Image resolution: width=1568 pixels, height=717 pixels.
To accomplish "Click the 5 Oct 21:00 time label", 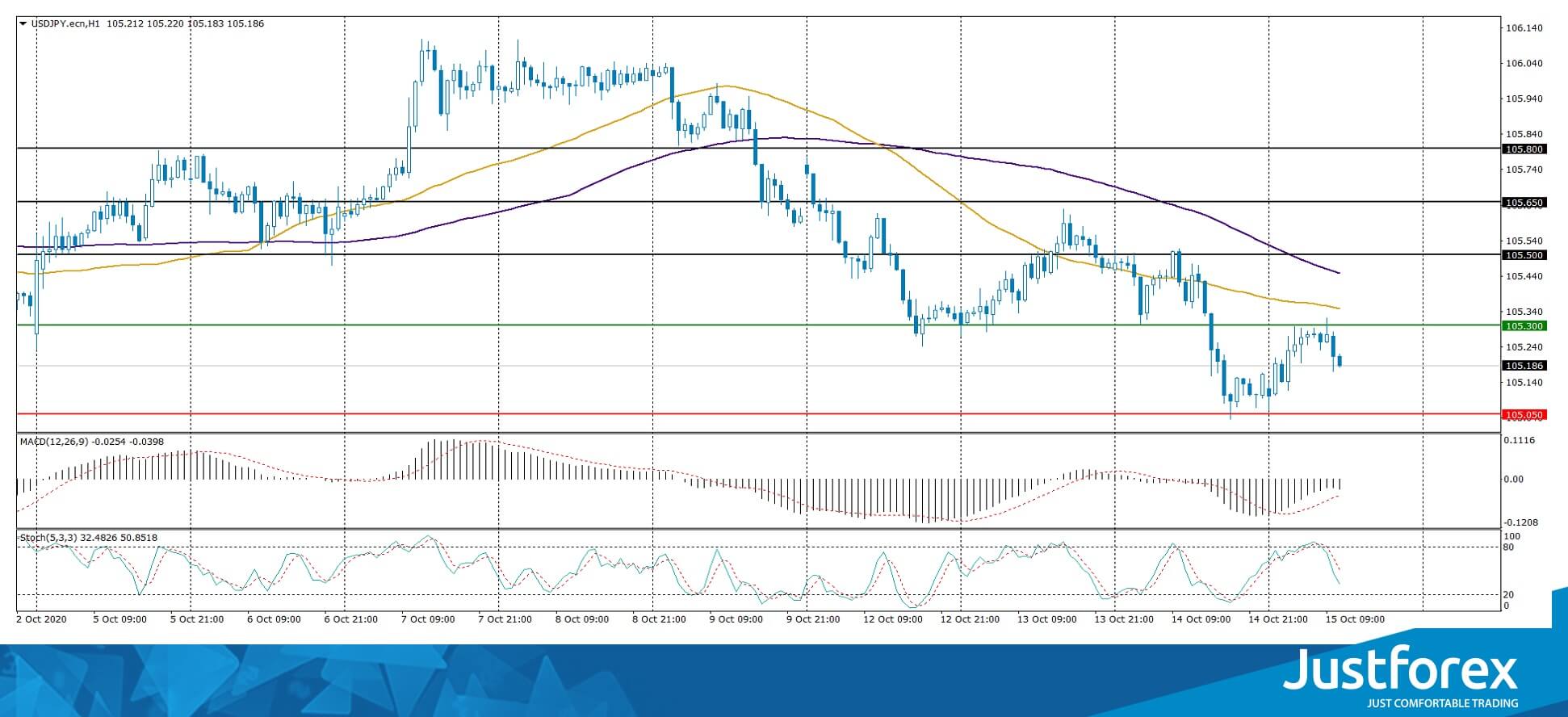I will pos(197,620).
